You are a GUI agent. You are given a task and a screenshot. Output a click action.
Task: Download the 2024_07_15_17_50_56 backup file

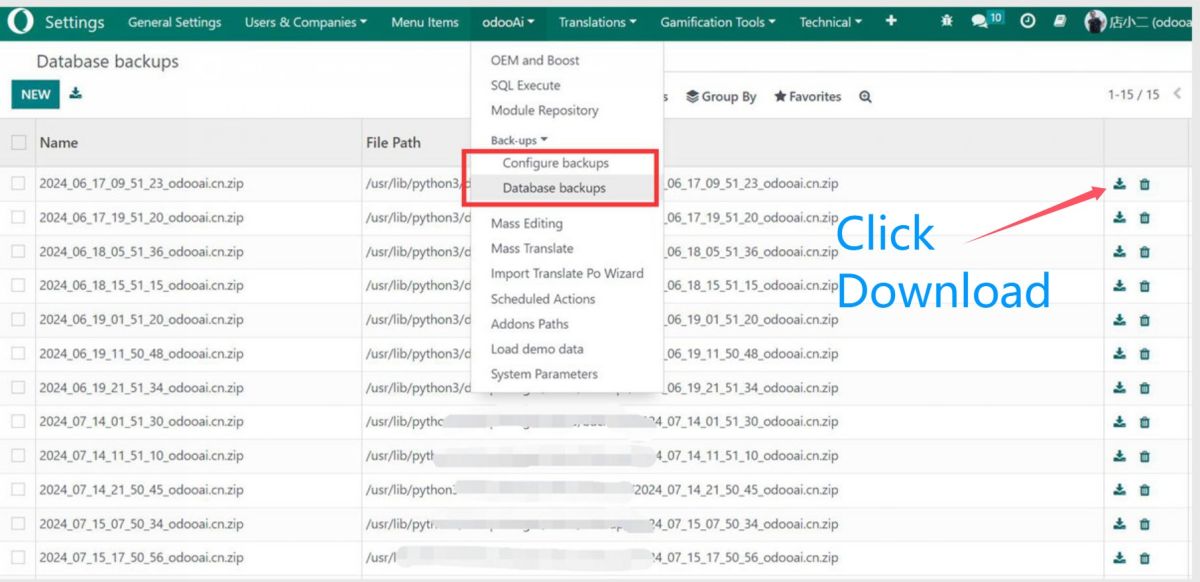(1120, 558)
